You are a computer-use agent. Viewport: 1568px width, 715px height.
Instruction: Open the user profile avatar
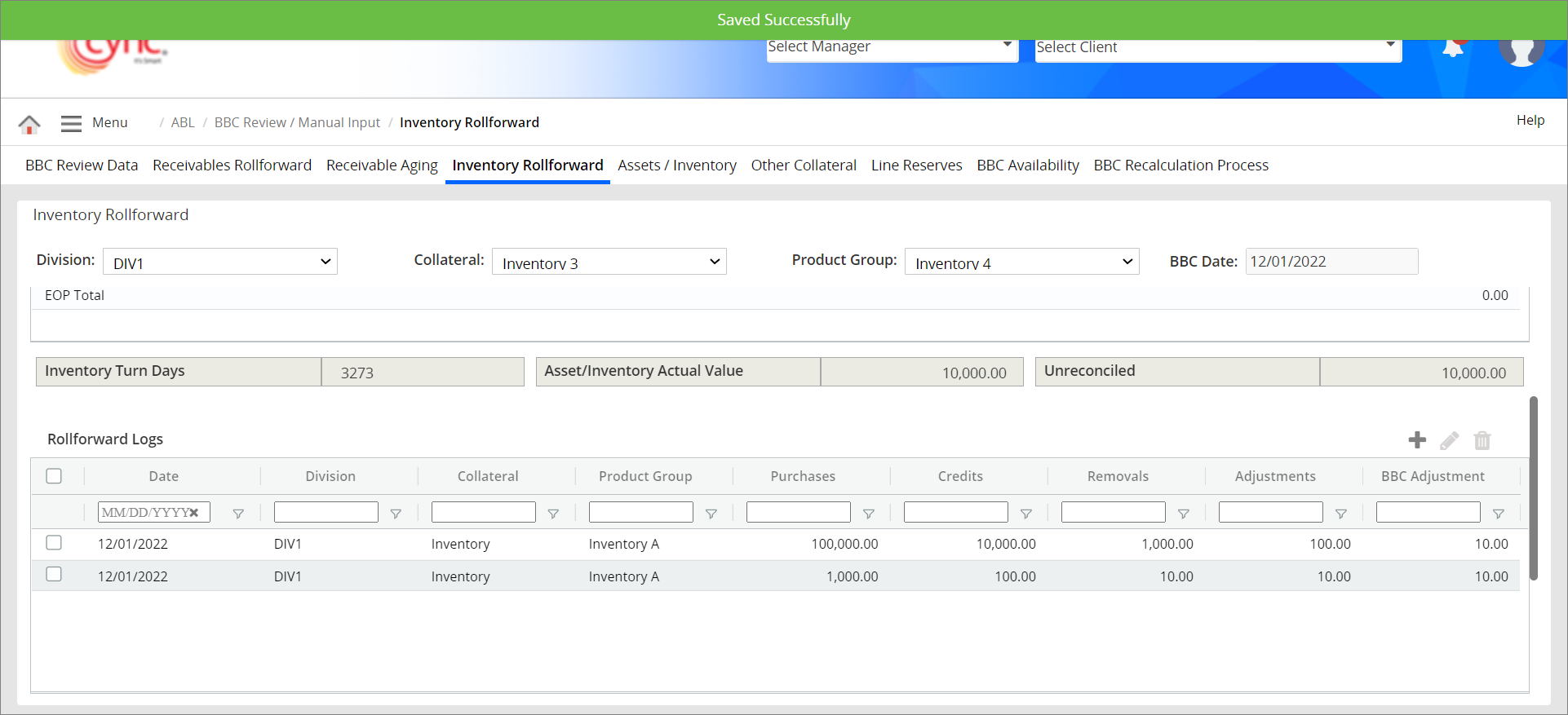(1521, 51)
